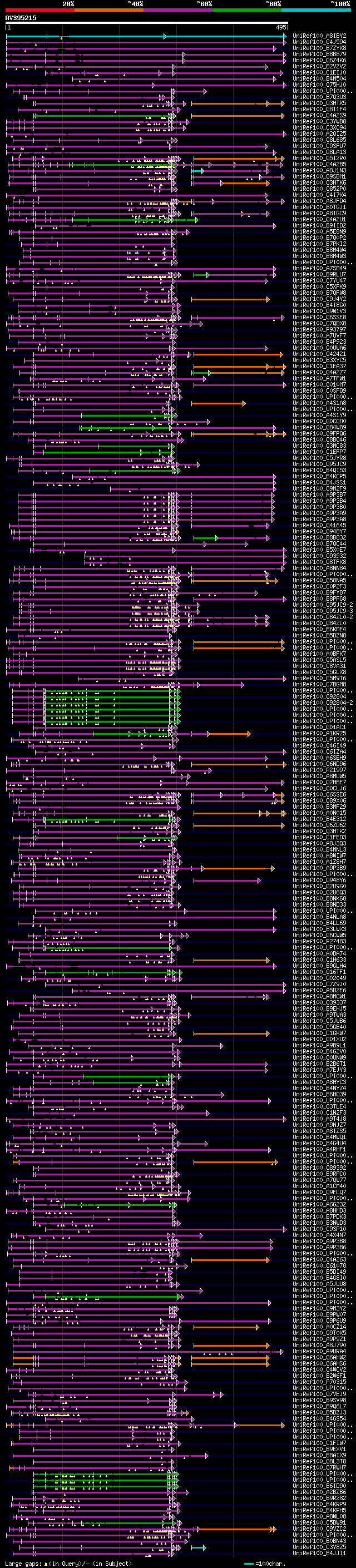Click the query end position 495
This screenshot has width=356, height=1568.
tap(280, 27)
